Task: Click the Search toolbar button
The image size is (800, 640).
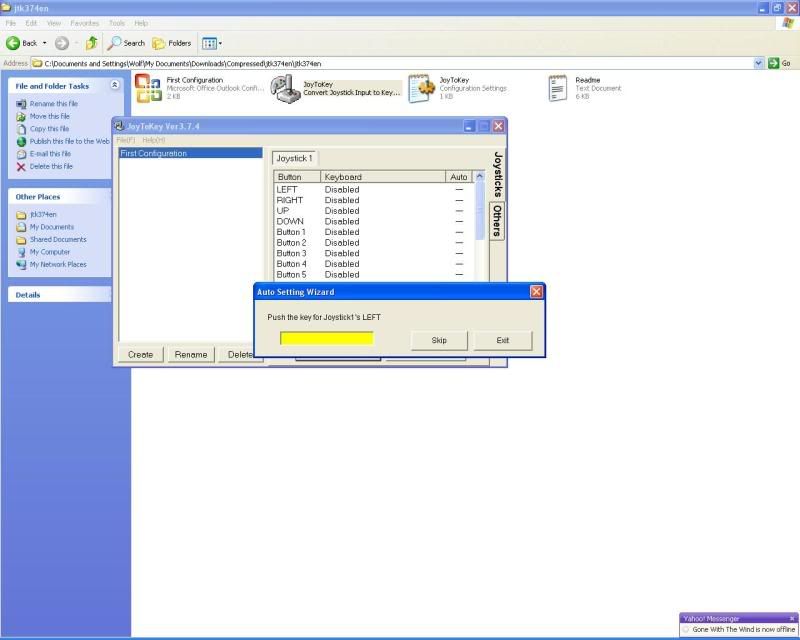Action: 127,43
